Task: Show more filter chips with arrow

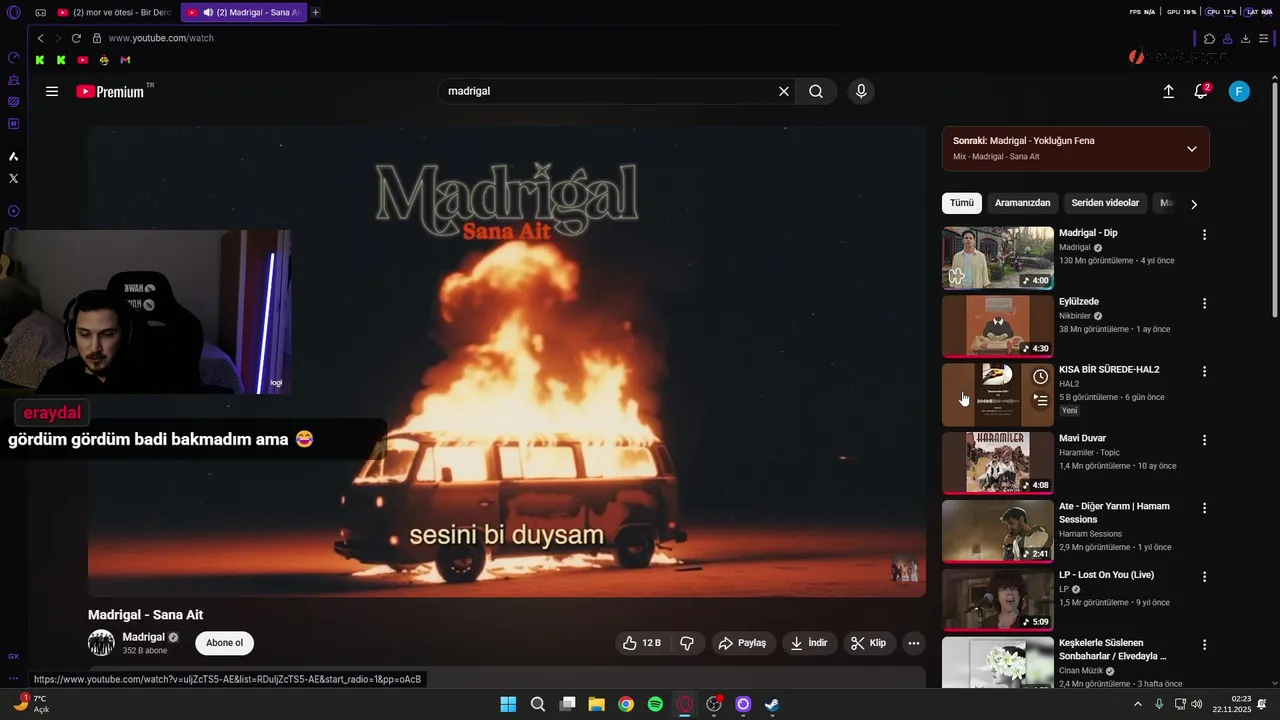Action: coord(1193,204)
